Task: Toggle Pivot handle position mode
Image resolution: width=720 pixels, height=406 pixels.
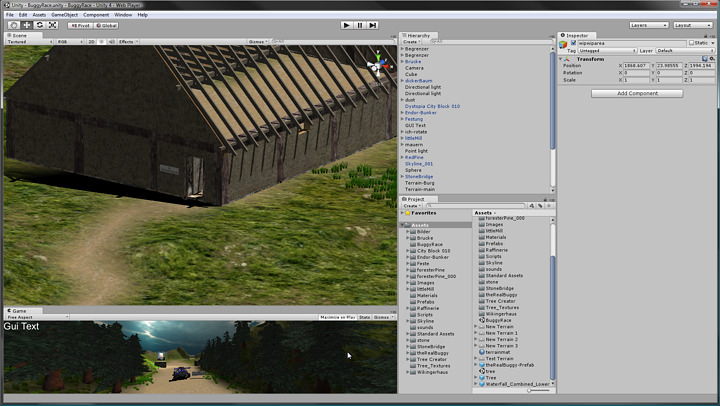Action: (80, 26)
